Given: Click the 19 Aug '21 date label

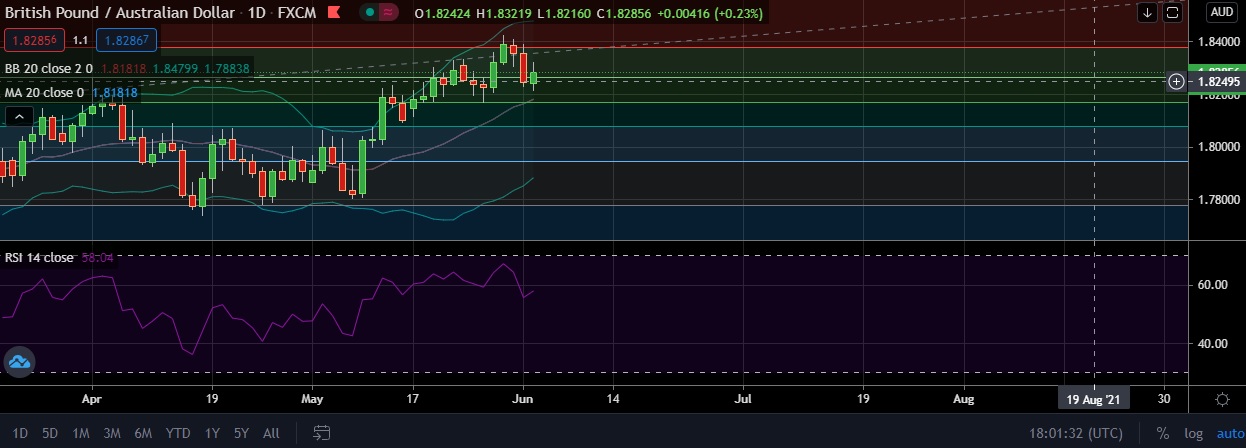Looking at the screenshot, I should (1094, 398).
